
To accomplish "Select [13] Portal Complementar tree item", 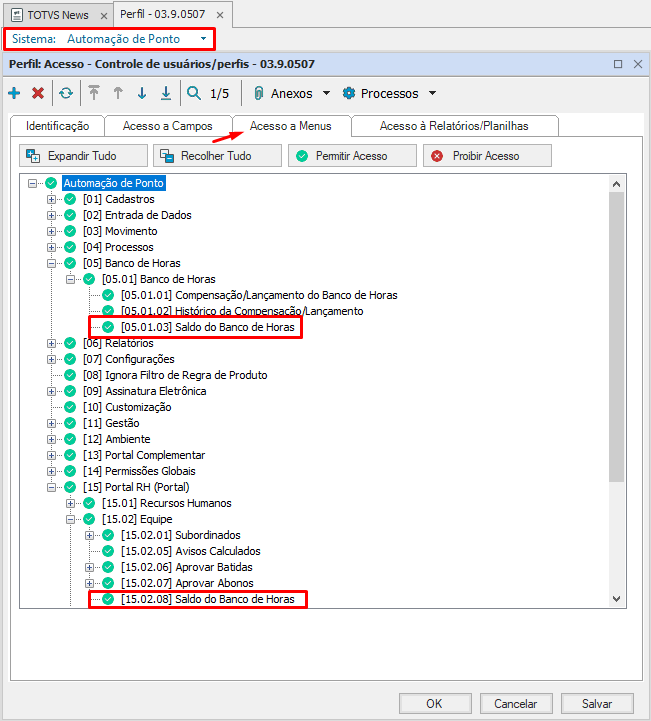I will pos(144,455).
